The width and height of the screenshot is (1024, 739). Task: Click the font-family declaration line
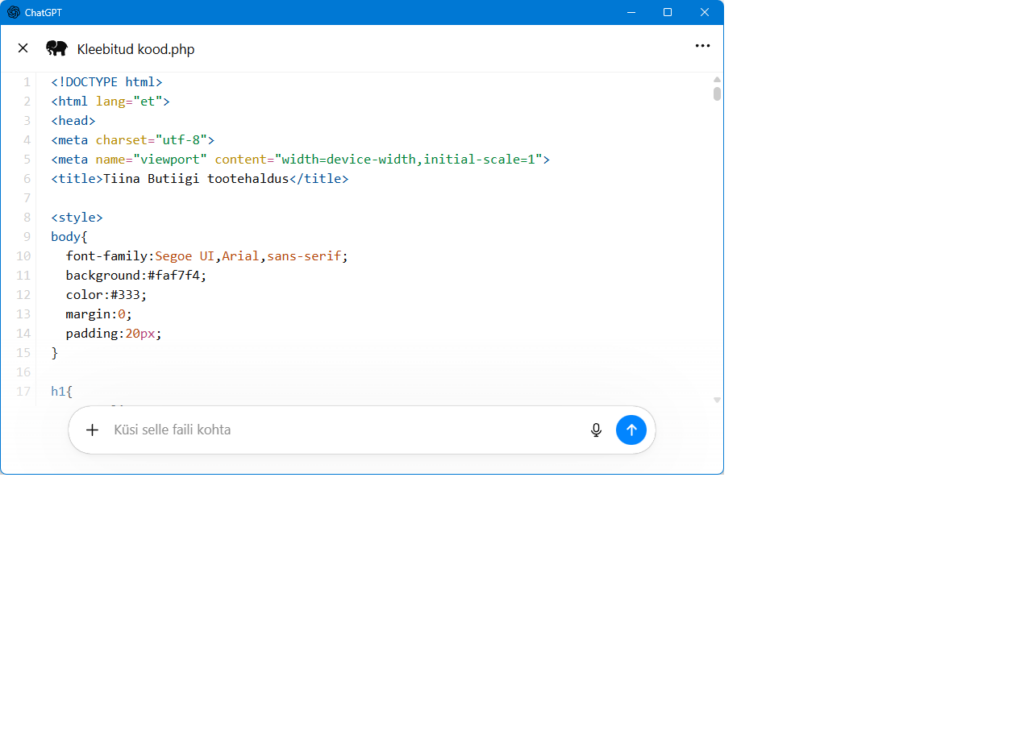click(206, 256)
